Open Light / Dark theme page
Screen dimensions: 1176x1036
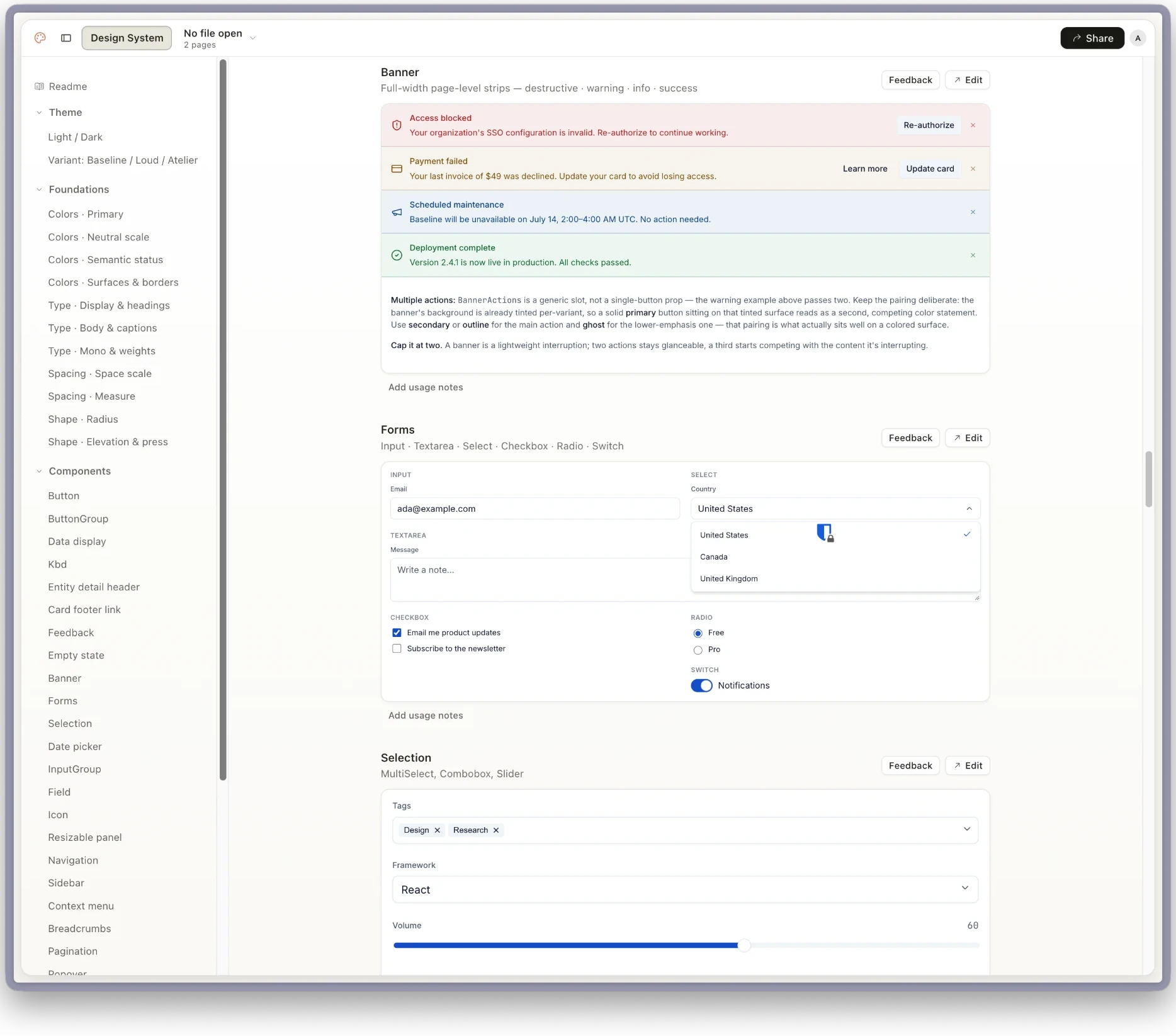tap(75, 137)
